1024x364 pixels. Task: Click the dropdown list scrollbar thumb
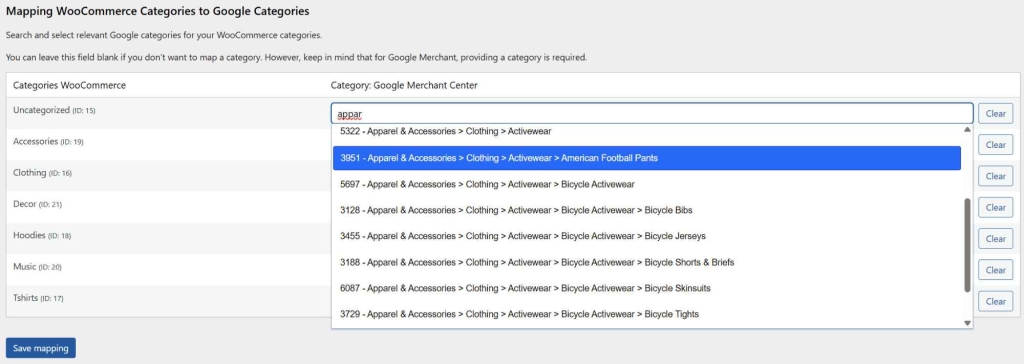967,246
